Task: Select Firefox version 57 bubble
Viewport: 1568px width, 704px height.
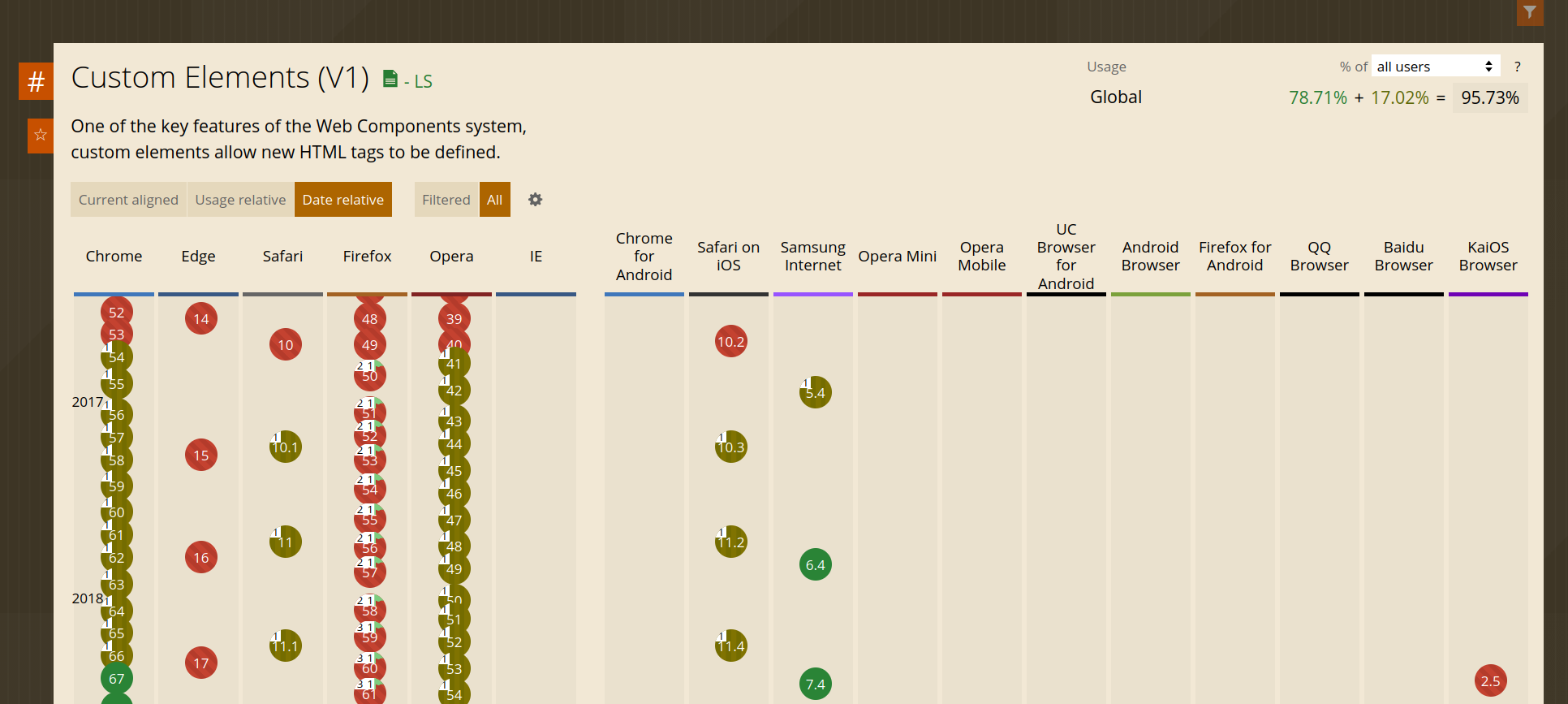Action: (370, 572)
